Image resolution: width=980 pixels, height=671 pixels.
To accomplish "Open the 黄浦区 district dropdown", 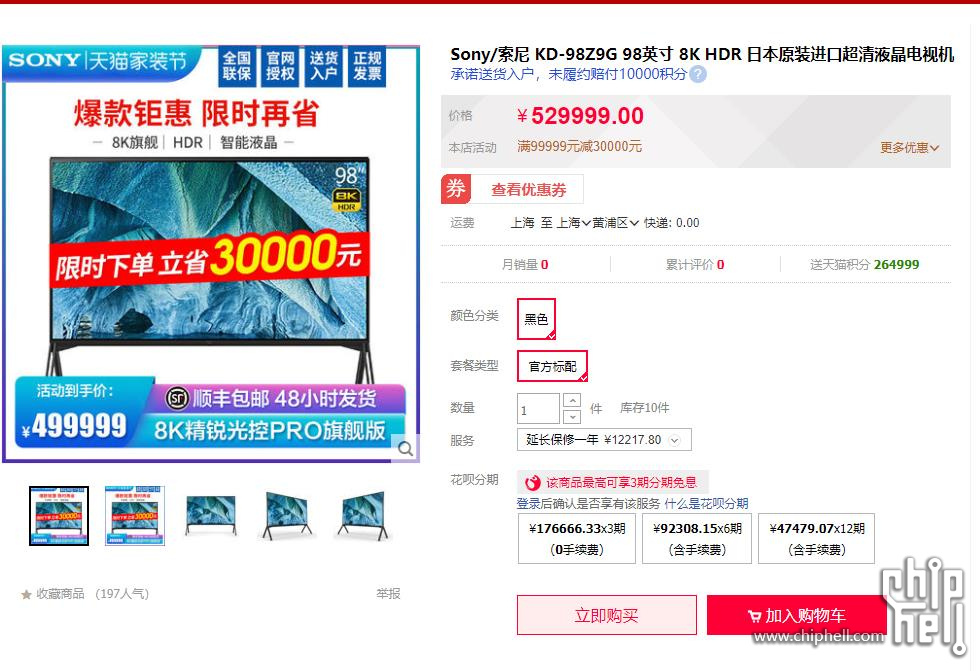I will 616,223.
